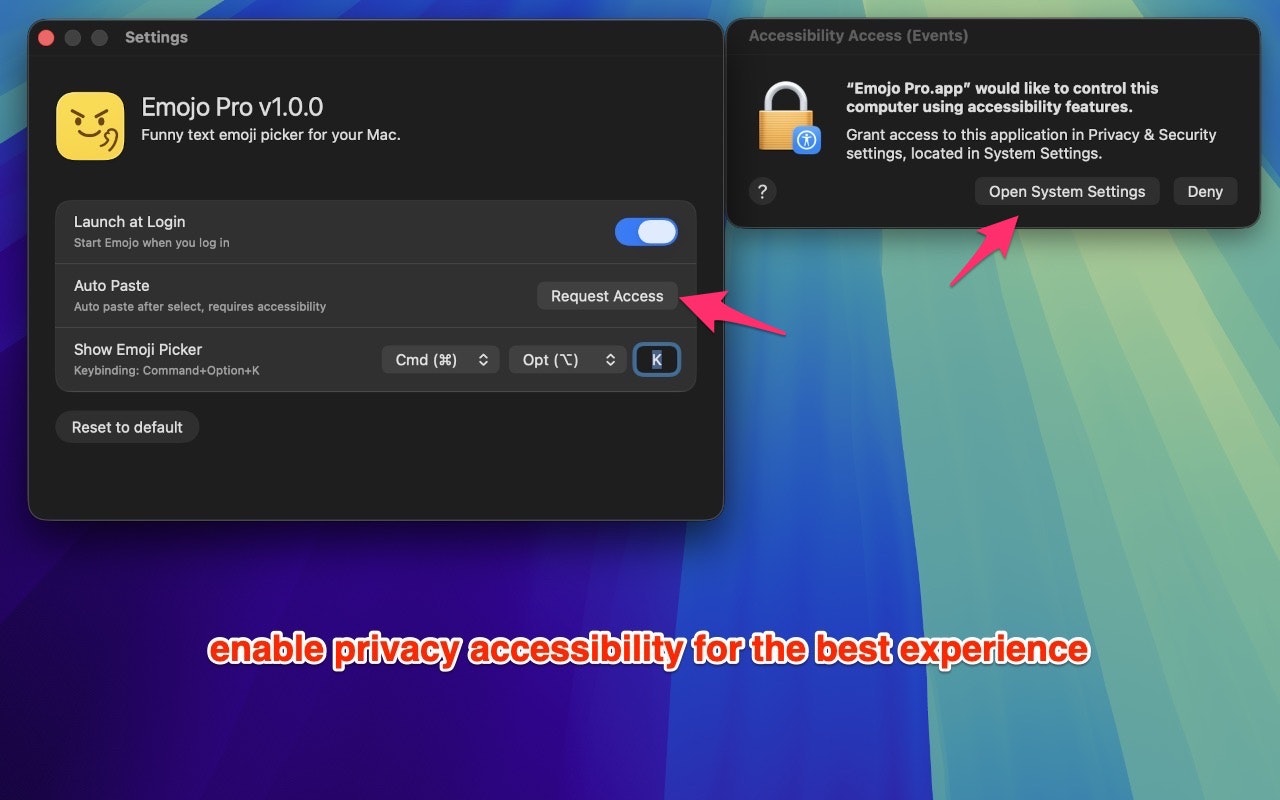The width and height of the screenshot is (1280, 800).
Task: Click Open System Settings button
Action: 1067,192
